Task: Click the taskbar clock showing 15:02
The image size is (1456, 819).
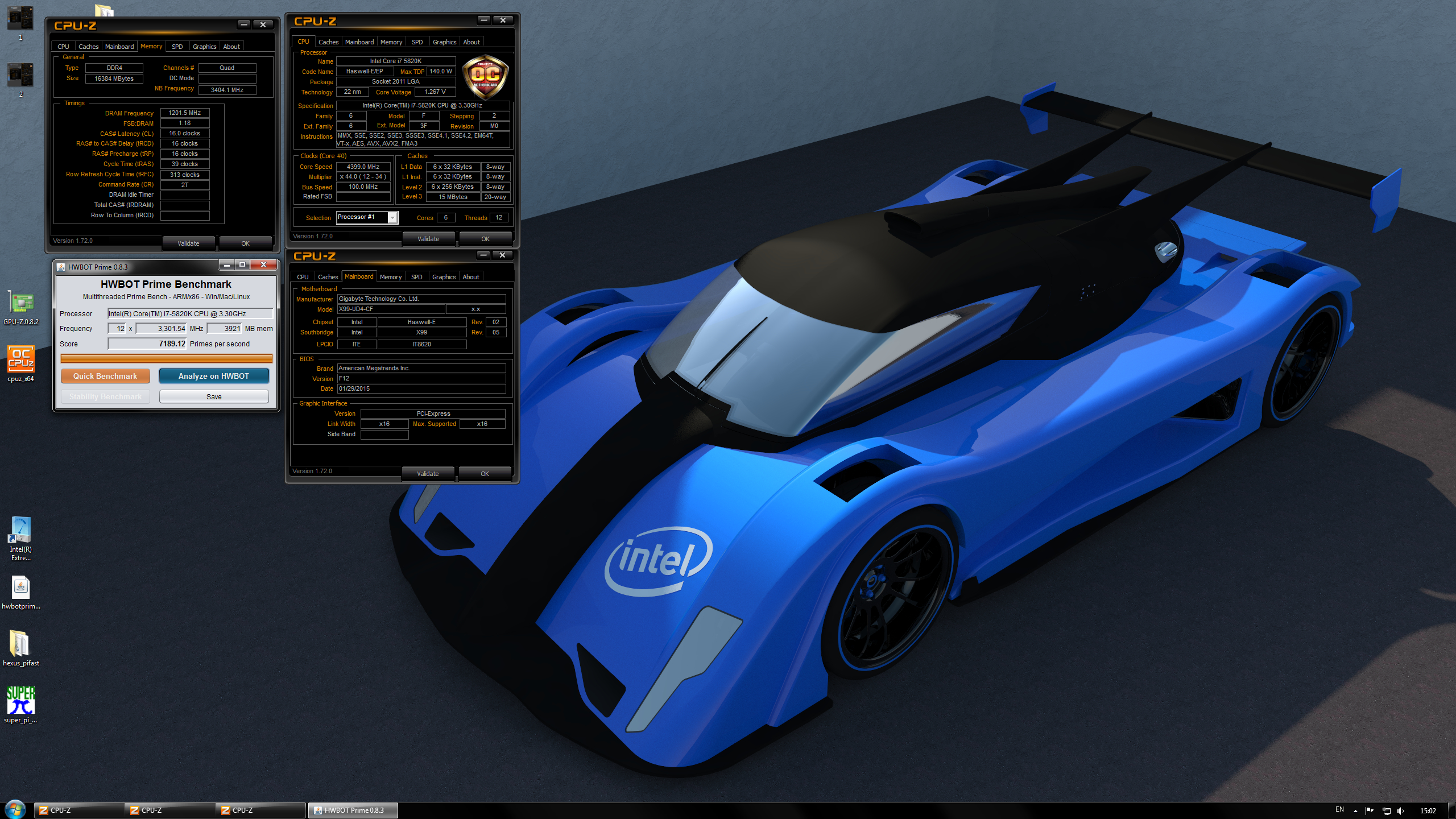Action: click(x=1428, y=810)
